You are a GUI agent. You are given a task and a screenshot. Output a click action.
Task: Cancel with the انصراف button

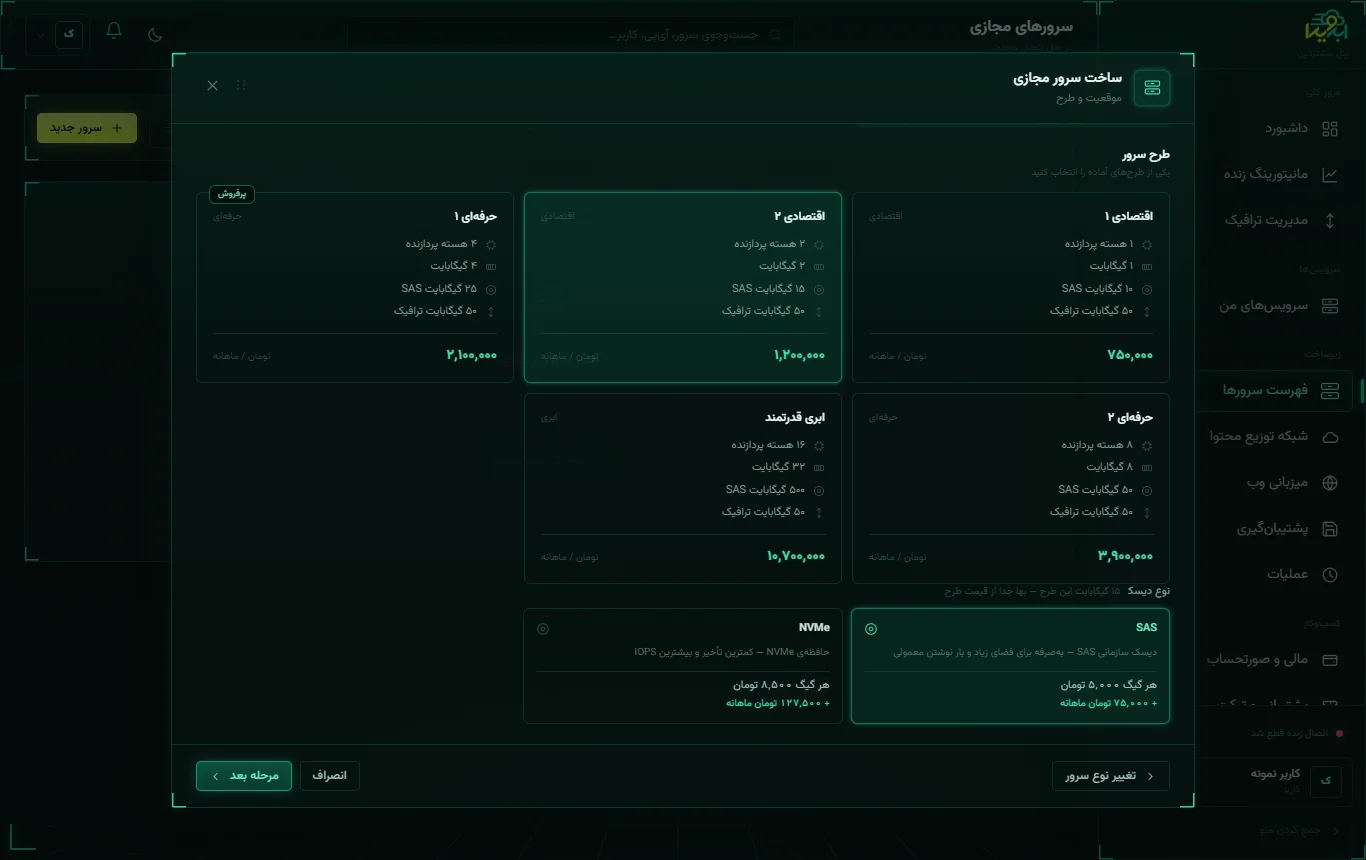[x=330, y=776]
